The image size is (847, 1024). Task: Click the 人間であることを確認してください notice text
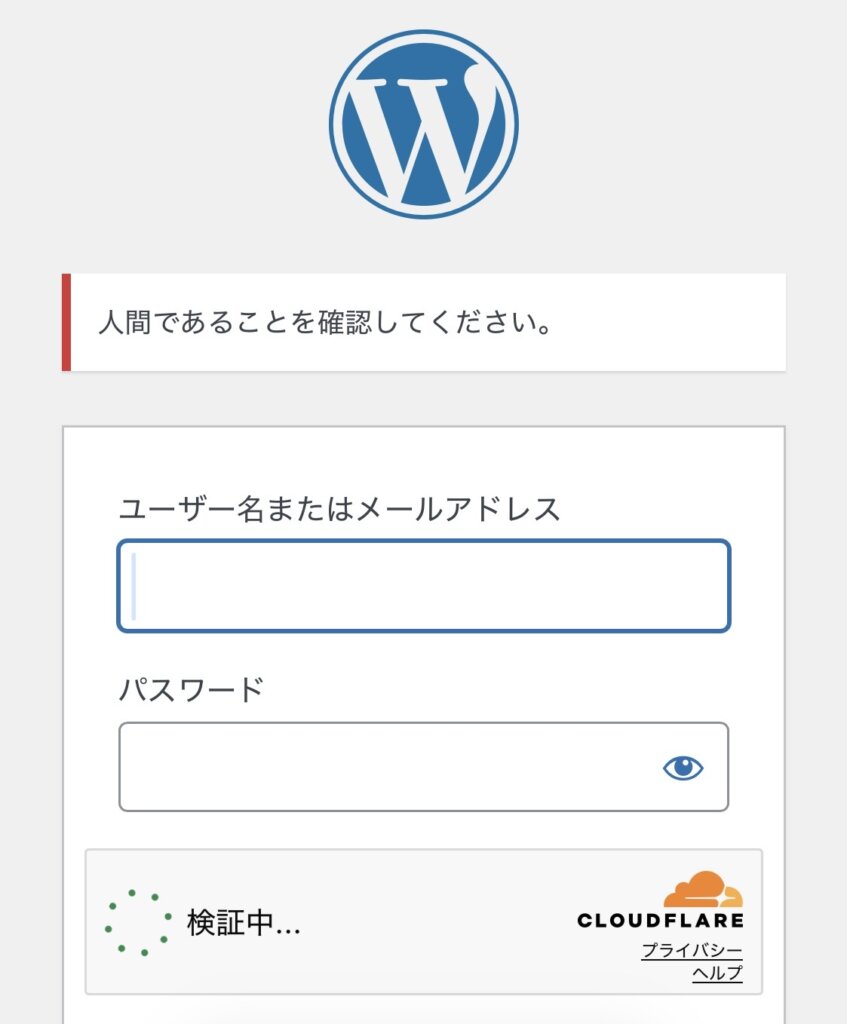[x=326, y=323]
